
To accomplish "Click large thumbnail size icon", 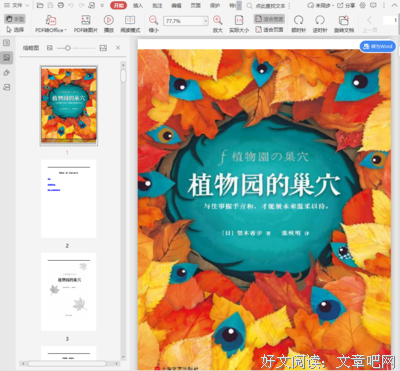I will coord(103,48).
